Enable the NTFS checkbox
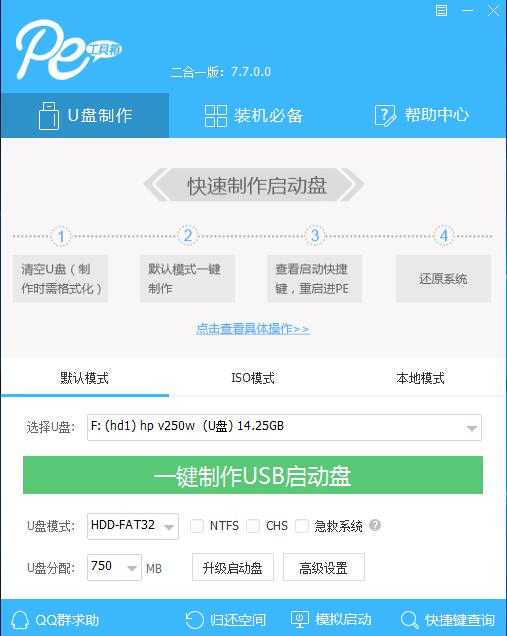507x636 pixels. click(197, 526)
